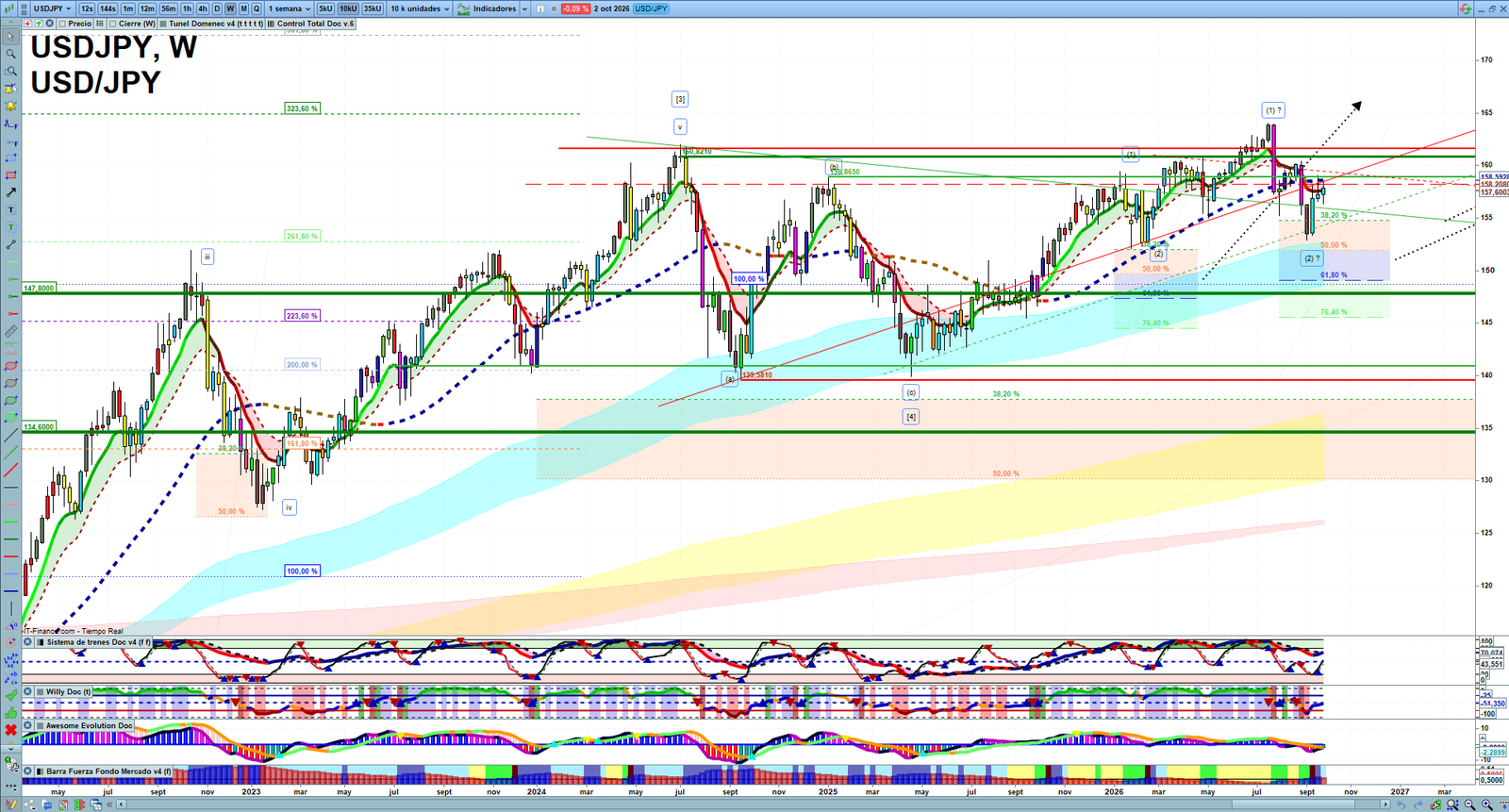Select the red rectangle drawing tool
The height and width of the screenshot is (812, 1509).
click(x=10, y=175)
